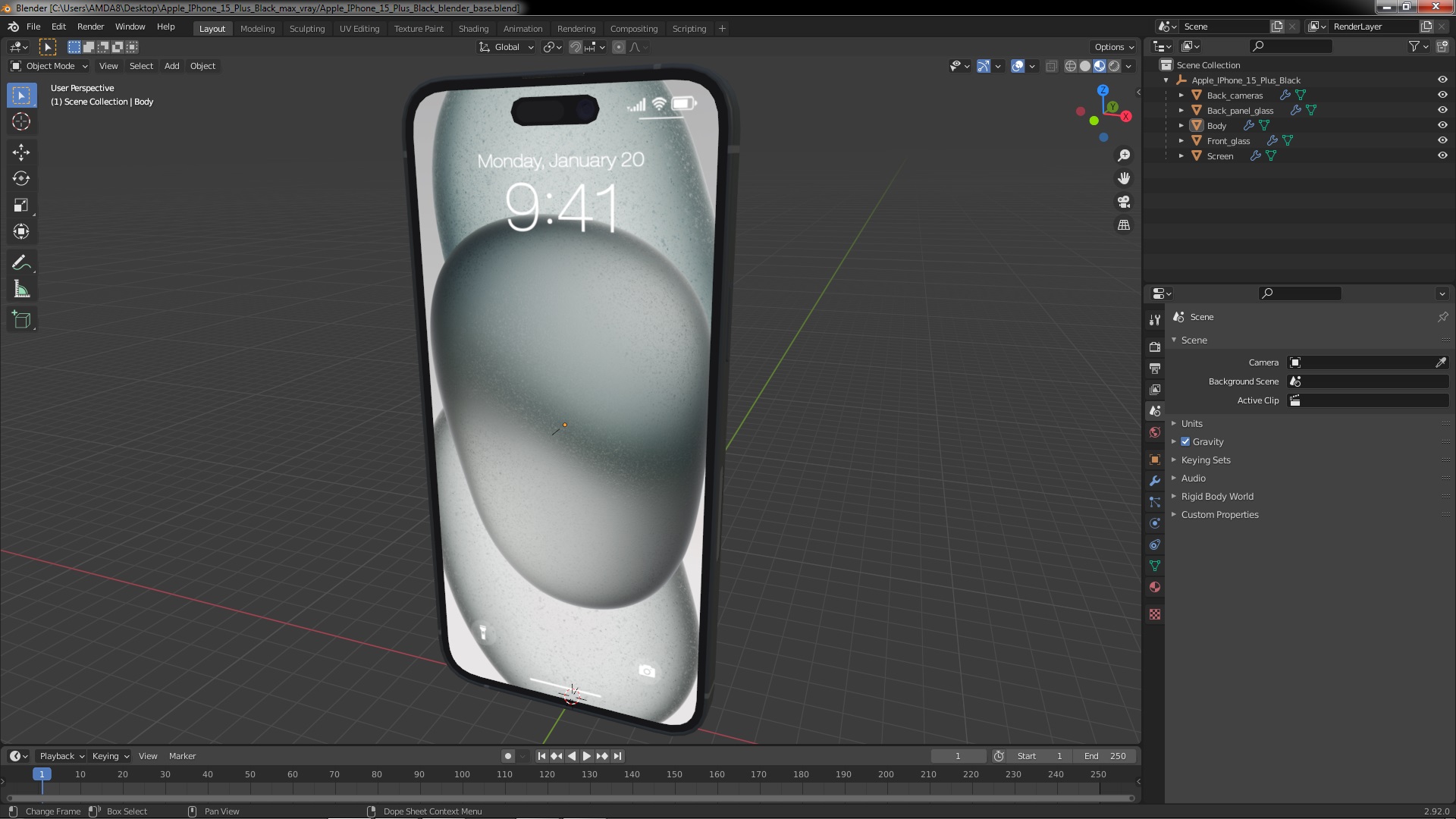Screen dimensions: 1456x819
Task: Open the Modifier properties wrench tab
Action: pos(1155,481)
